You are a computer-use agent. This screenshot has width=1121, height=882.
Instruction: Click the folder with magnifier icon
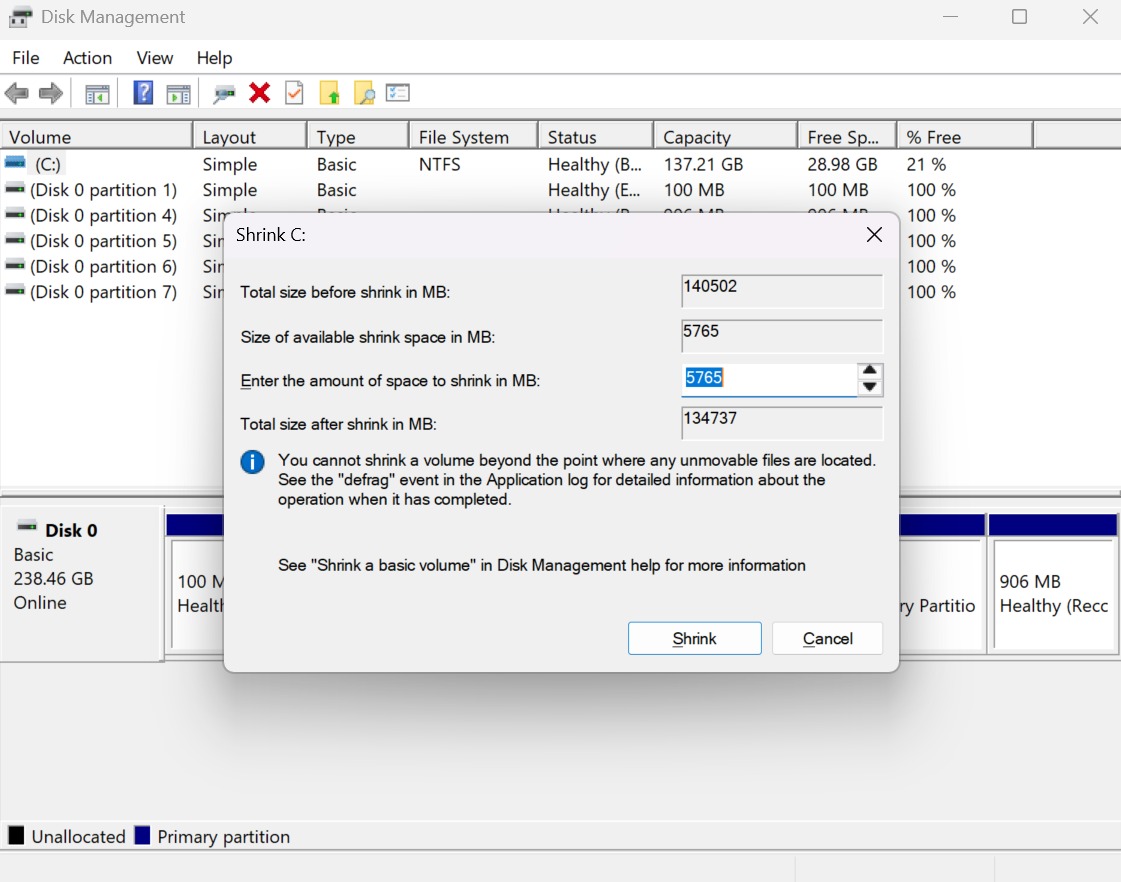pos(364,94)
